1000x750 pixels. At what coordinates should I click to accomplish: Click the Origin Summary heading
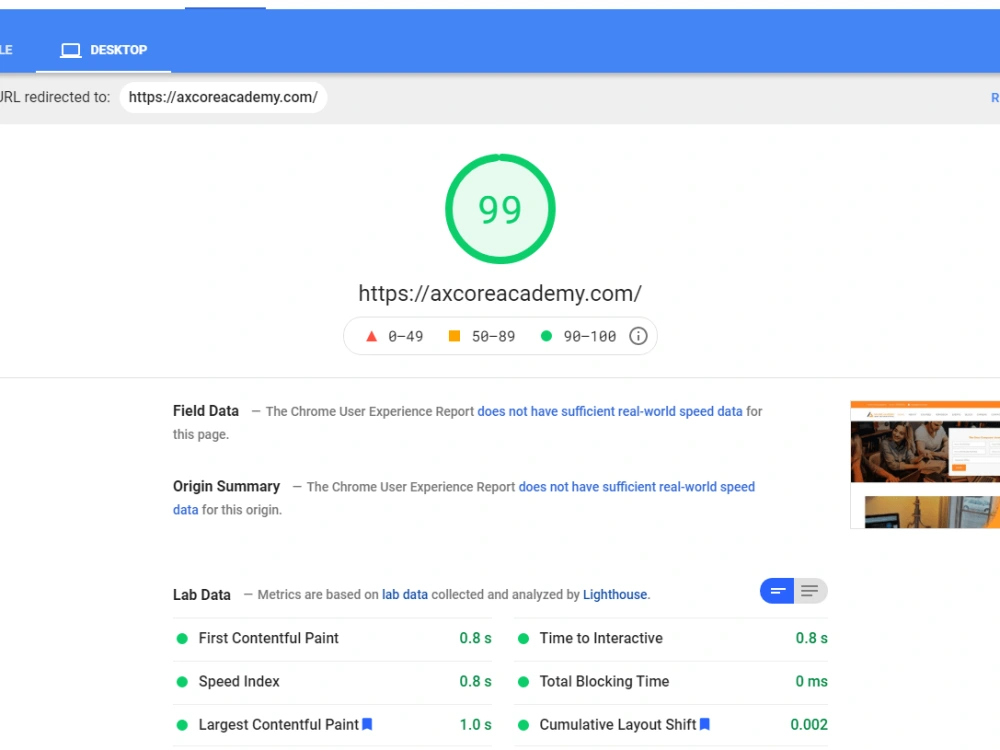[226, 486]
